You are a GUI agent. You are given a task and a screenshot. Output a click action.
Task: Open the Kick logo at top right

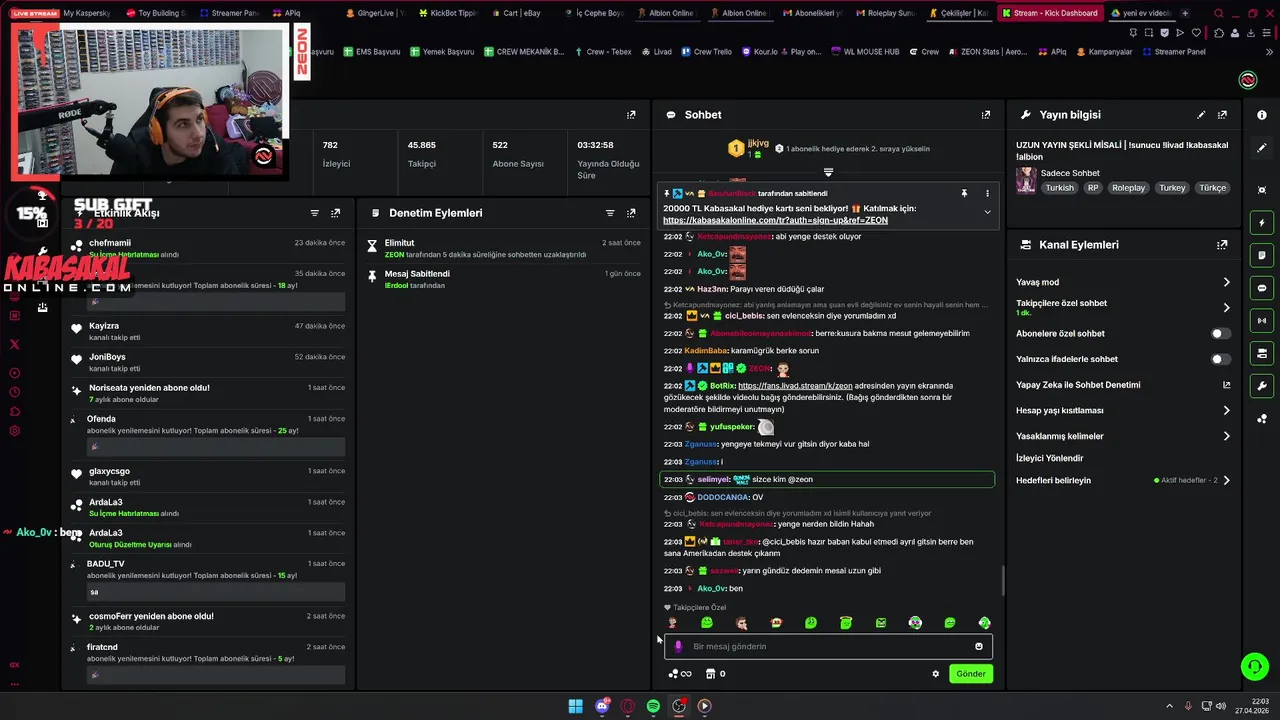click(x=1248, y=80)
